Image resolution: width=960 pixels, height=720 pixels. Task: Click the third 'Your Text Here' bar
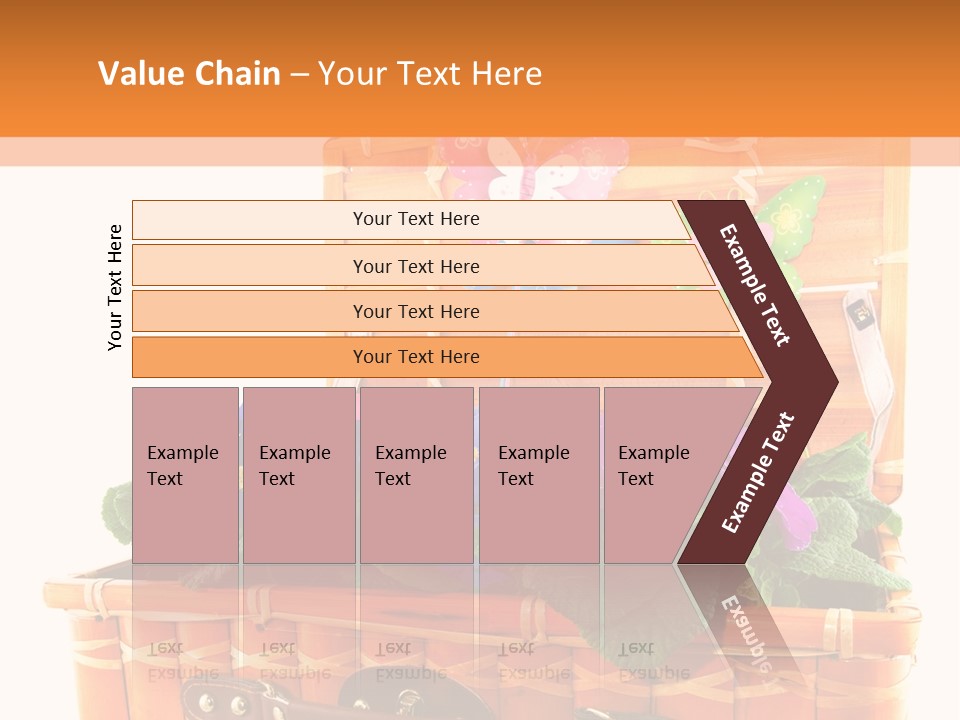[435, 311]
